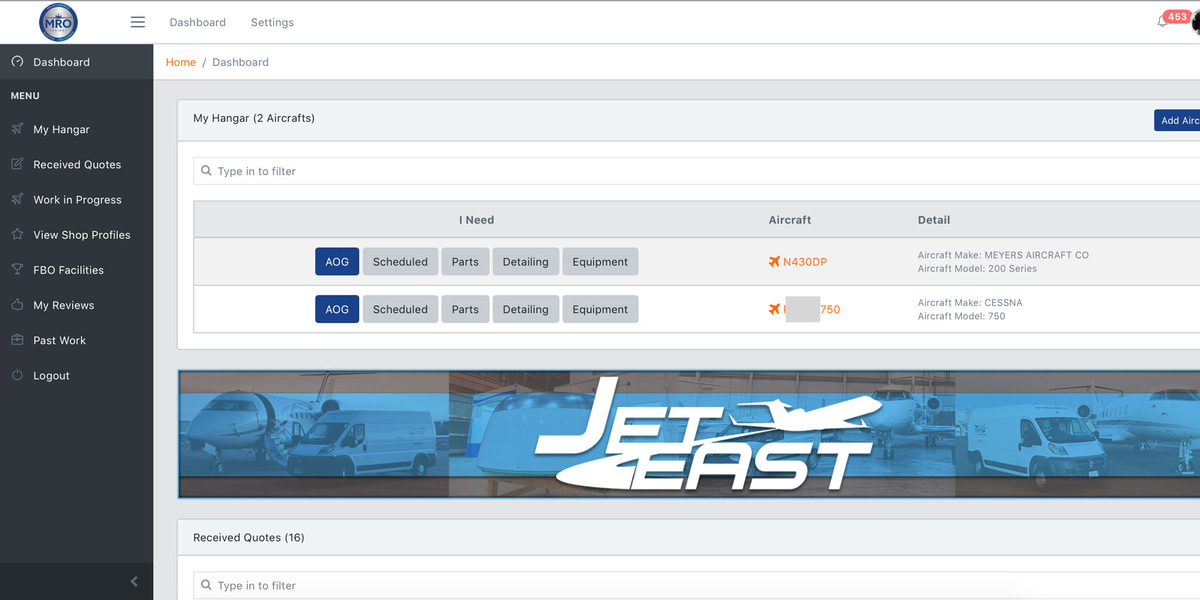Click the Home breadcrumb link
Viewport: 1200px width, 600px height.
point(181,62)
